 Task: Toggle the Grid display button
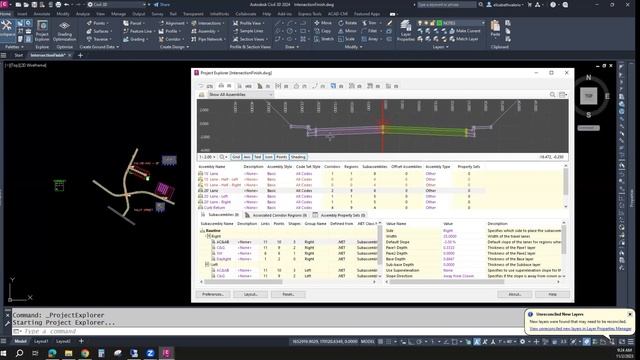(x=236, y=157)
